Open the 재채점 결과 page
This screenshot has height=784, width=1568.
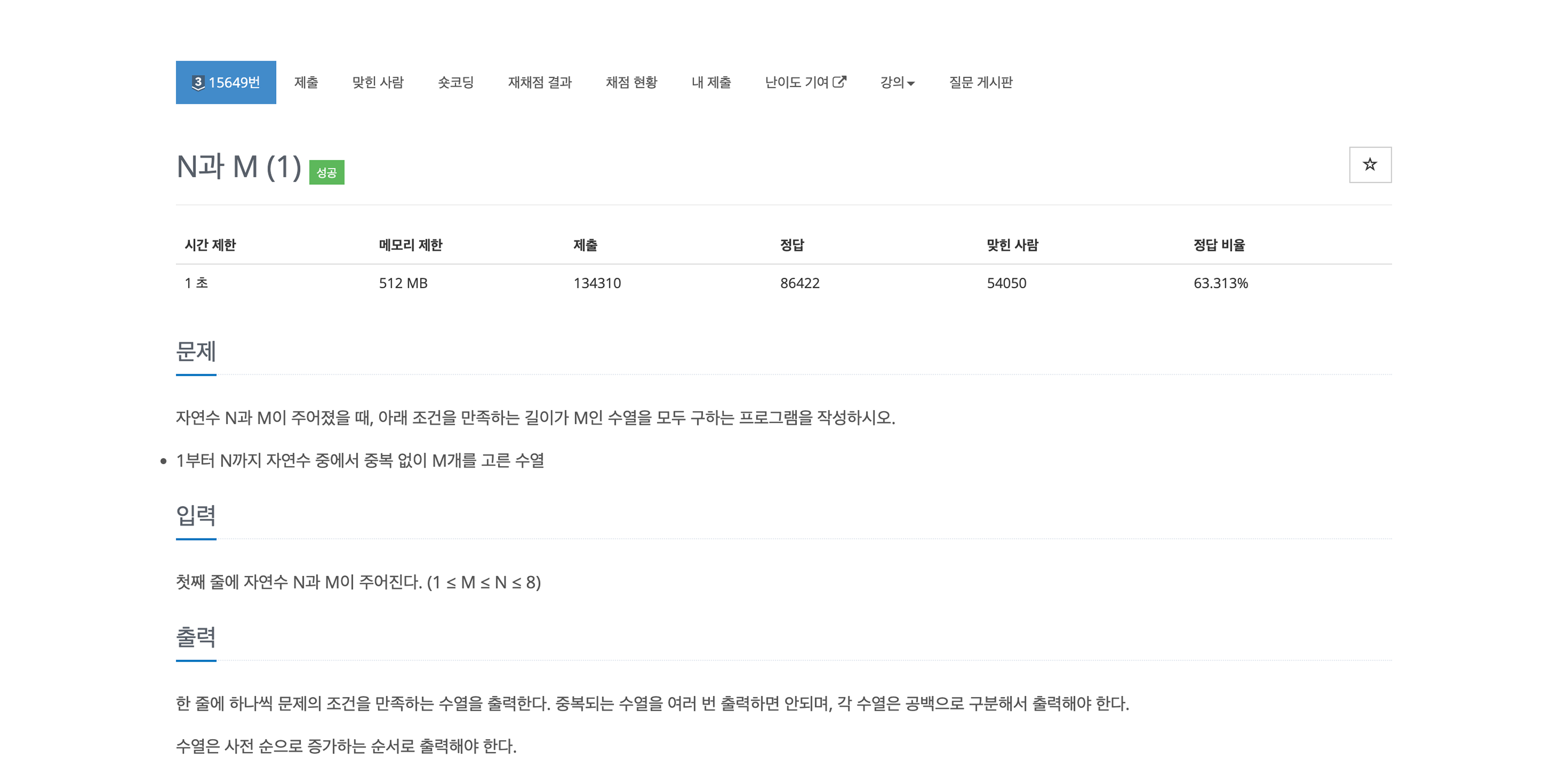[540, 83]
